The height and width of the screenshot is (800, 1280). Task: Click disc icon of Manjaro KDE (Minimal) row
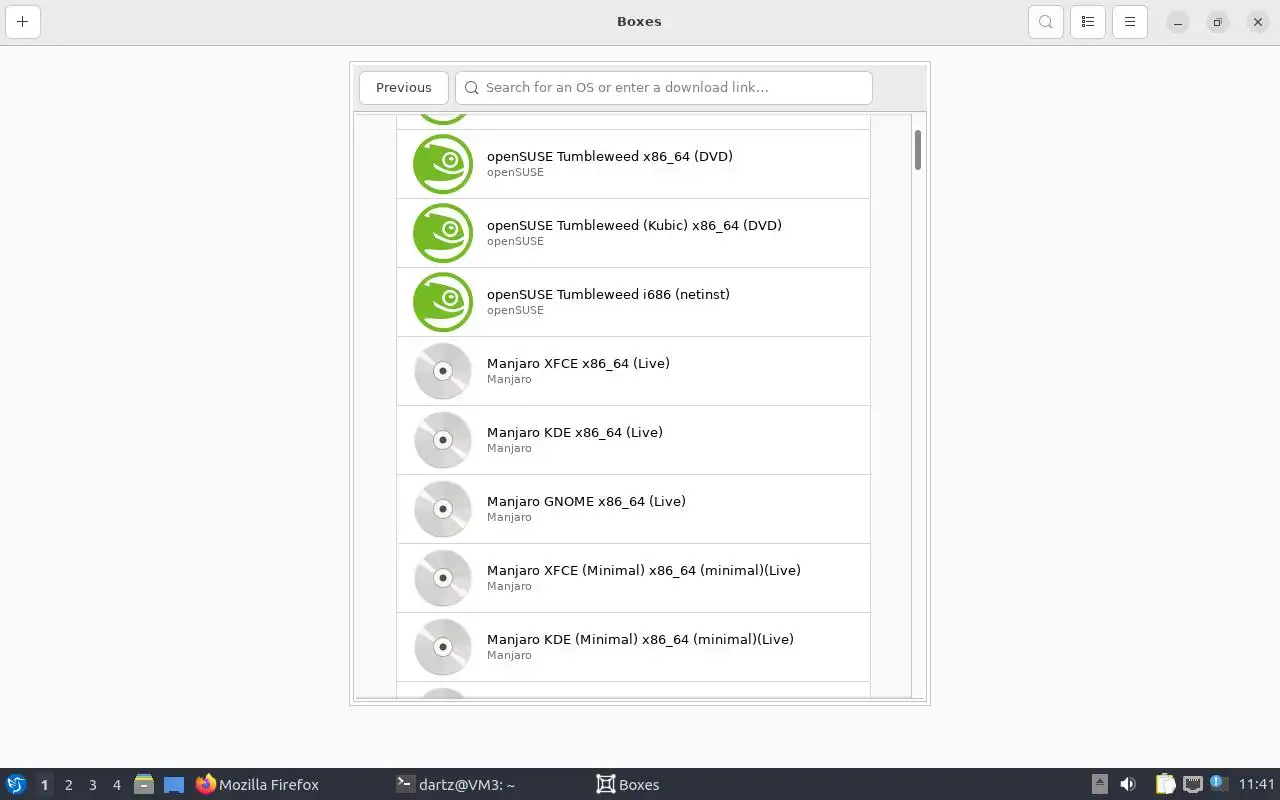pos(443,647)
